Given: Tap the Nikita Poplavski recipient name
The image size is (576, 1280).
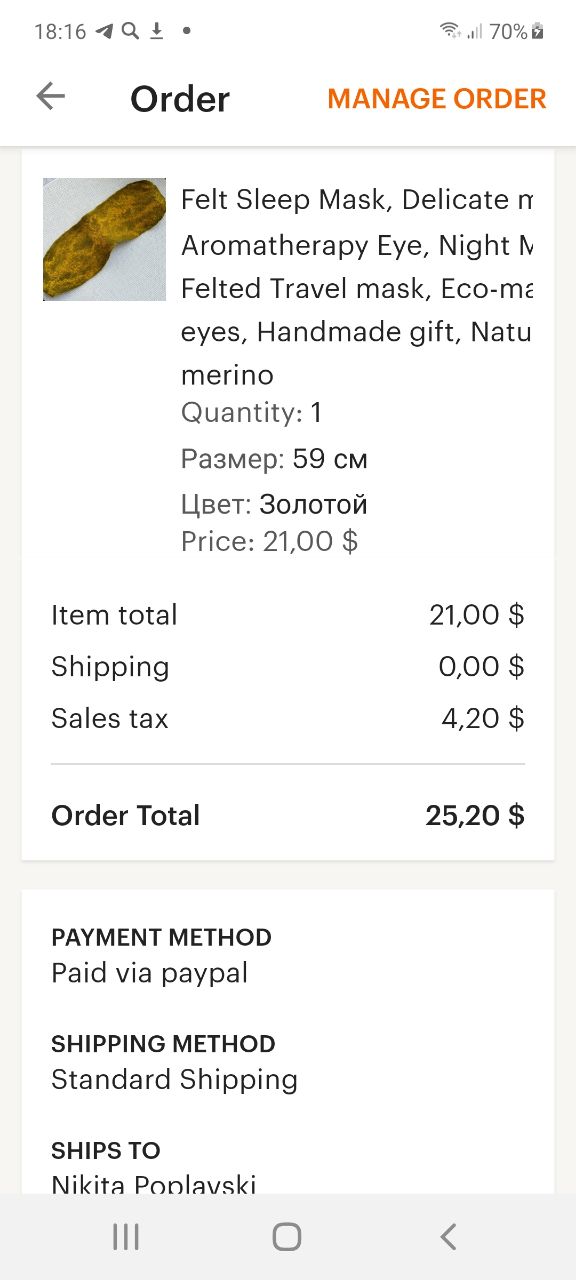Looking at the screenshot, I should [154, 1183].
